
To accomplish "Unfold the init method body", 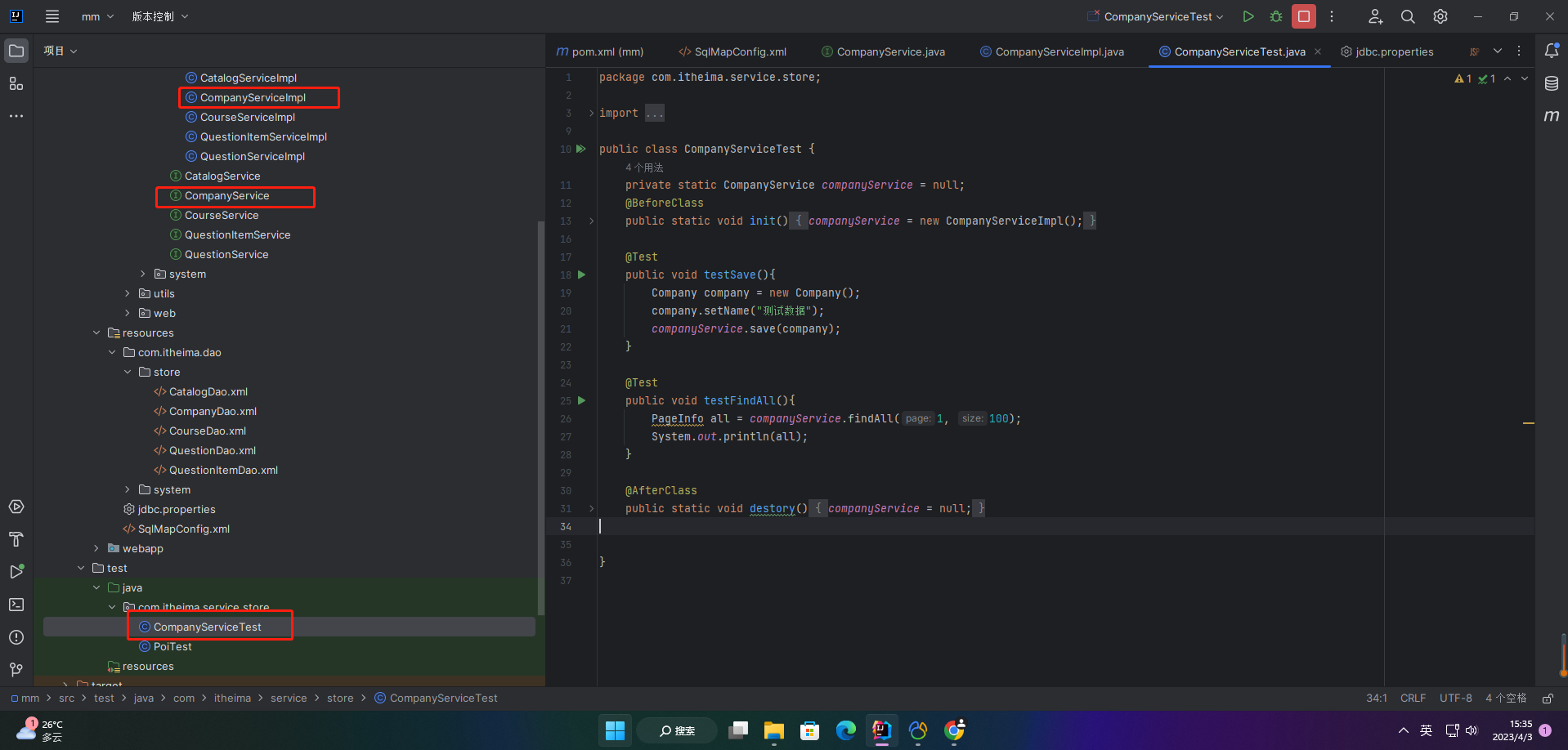I will (x=591, y=221).
